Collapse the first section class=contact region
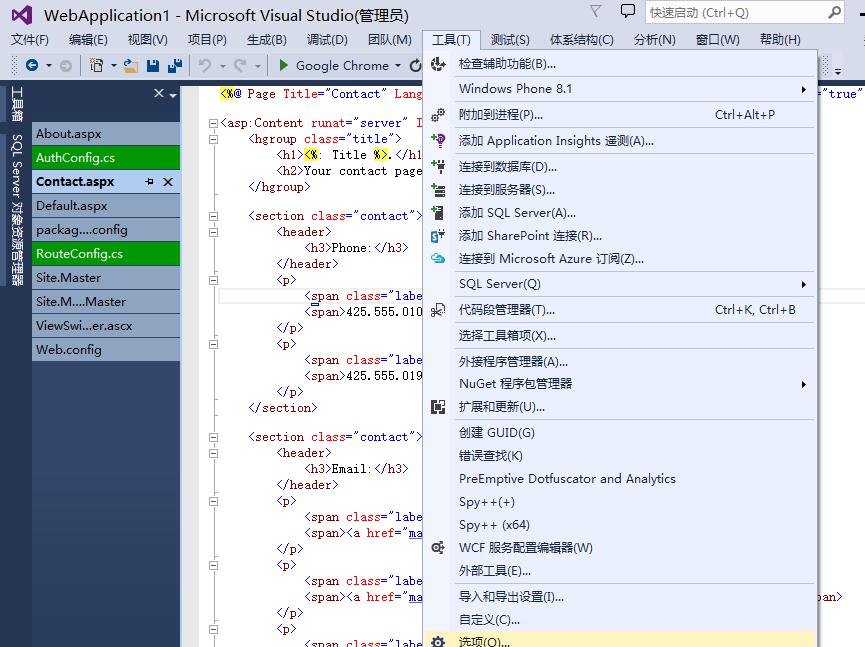The width and height of the screenshot is (865, 647). pos(213,216)
